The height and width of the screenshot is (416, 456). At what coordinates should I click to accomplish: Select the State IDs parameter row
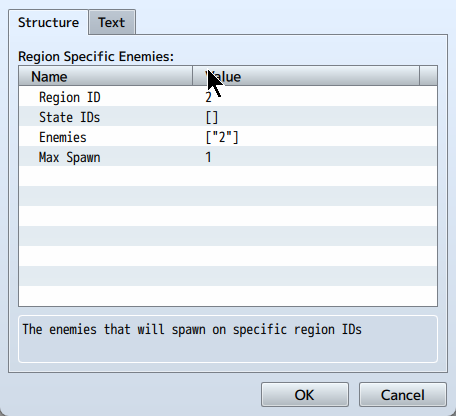tap(228, 116)
